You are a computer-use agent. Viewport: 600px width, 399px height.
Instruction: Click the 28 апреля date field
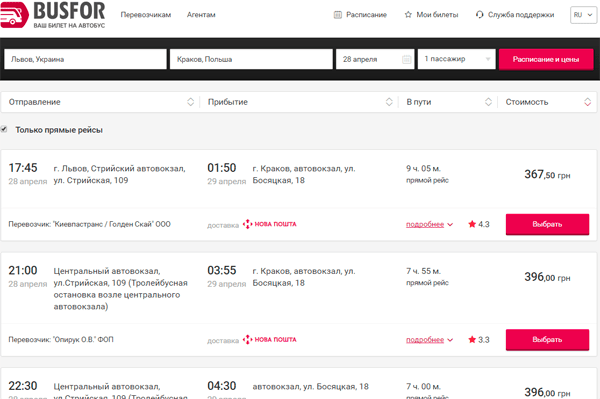(375, 59)
